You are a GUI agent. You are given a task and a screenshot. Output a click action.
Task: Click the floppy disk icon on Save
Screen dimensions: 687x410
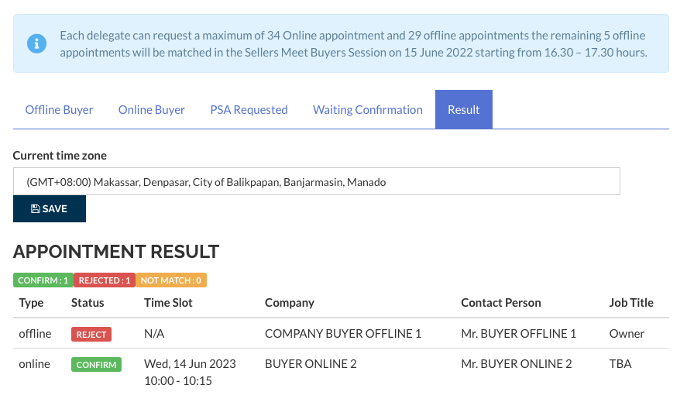click(36, 209)
